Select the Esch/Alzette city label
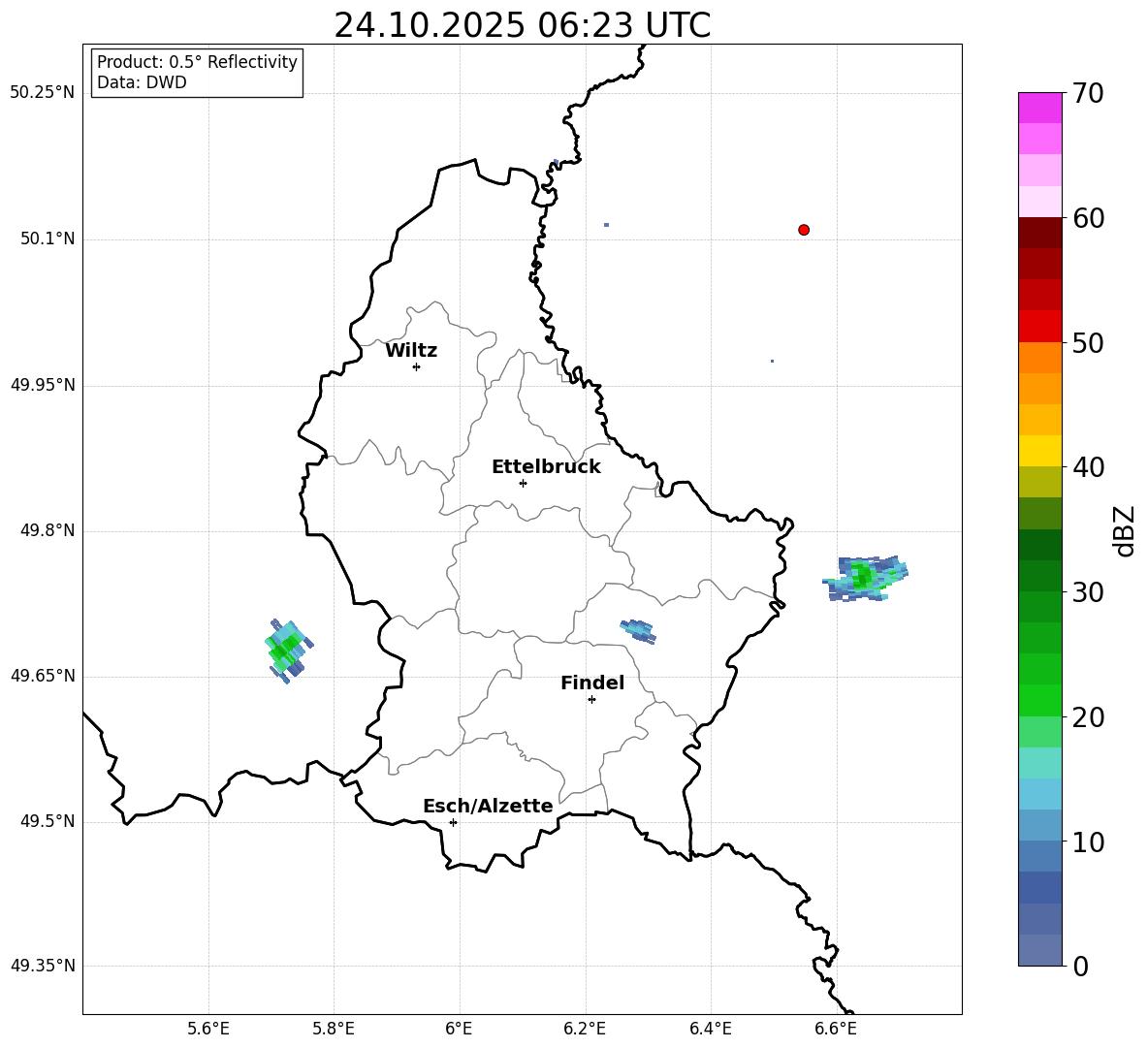The image size is (1148, 1048). (488, 806)
